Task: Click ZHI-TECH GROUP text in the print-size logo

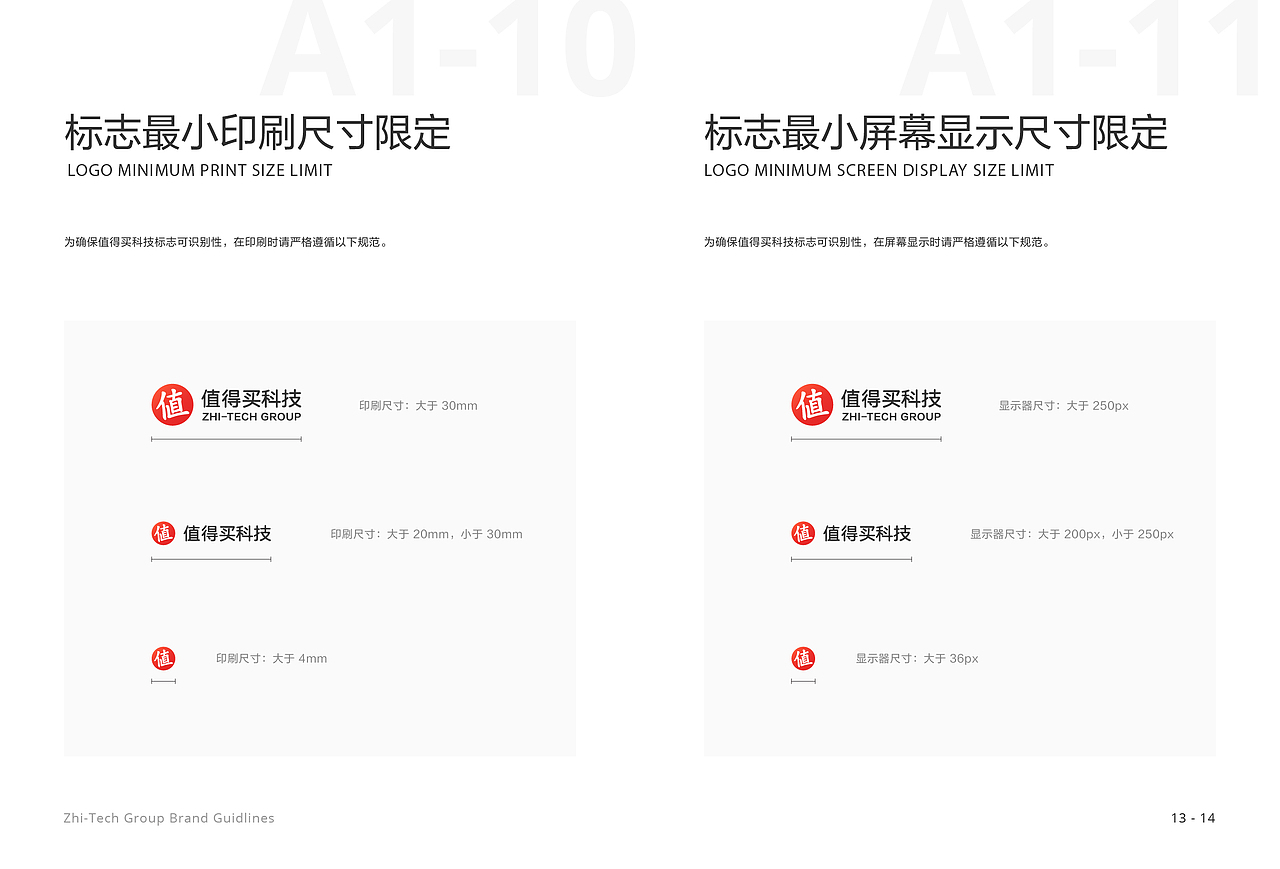Action: pyautogui.click(x=251, y=417)
